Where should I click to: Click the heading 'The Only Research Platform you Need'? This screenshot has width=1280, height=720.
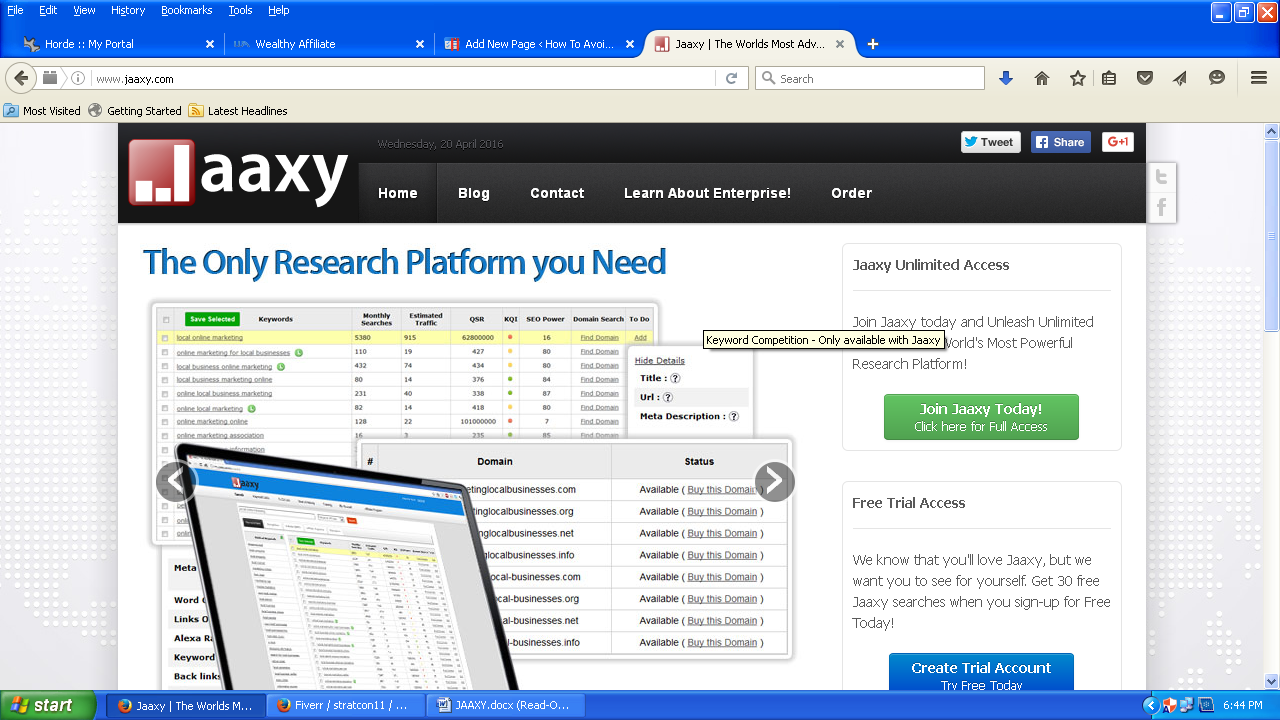(404, 262)
